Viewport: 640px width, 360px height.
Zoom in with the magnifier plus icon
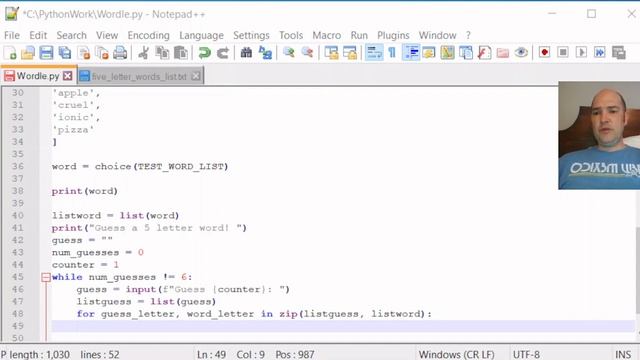pos(289,53)
